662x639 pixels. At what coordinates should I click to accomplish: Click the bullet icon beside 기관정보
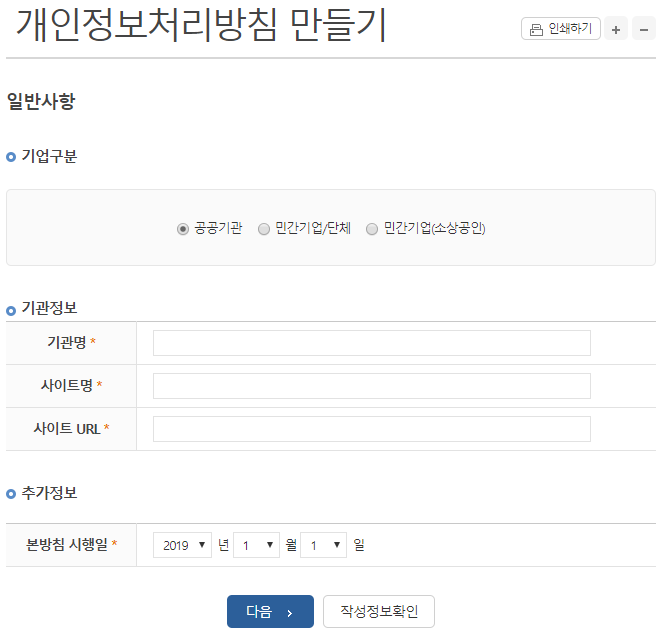(11, 311)
